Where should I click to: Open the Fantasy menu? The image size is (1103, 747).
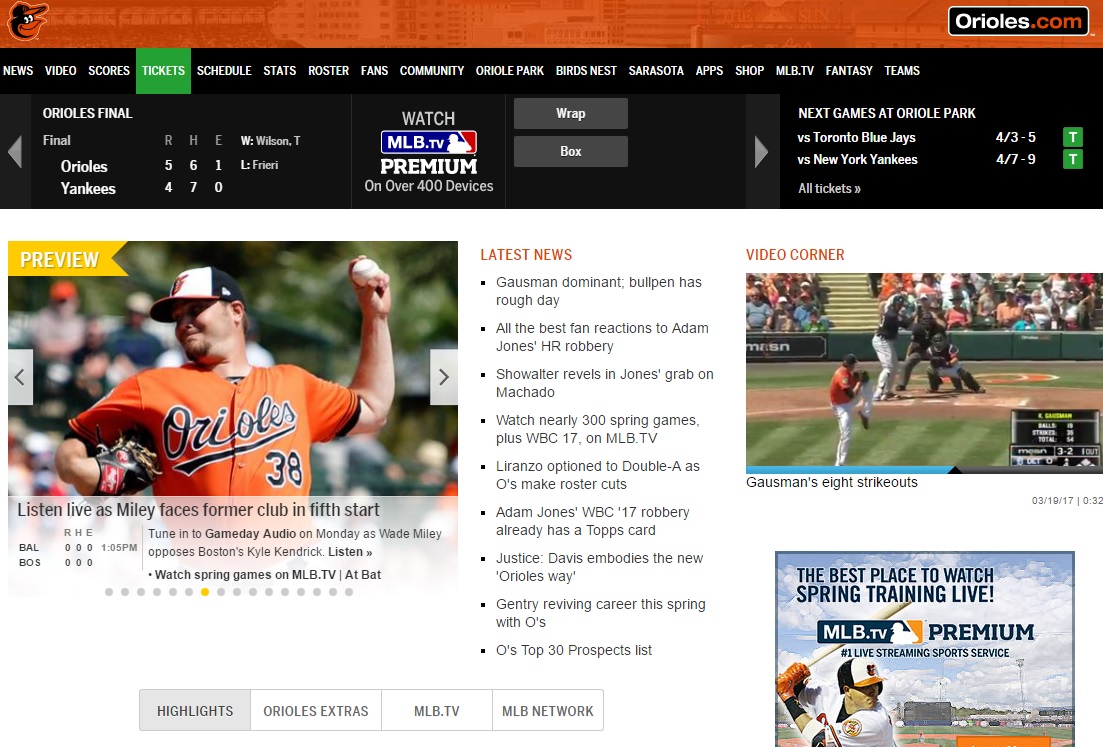coord(849,70)
